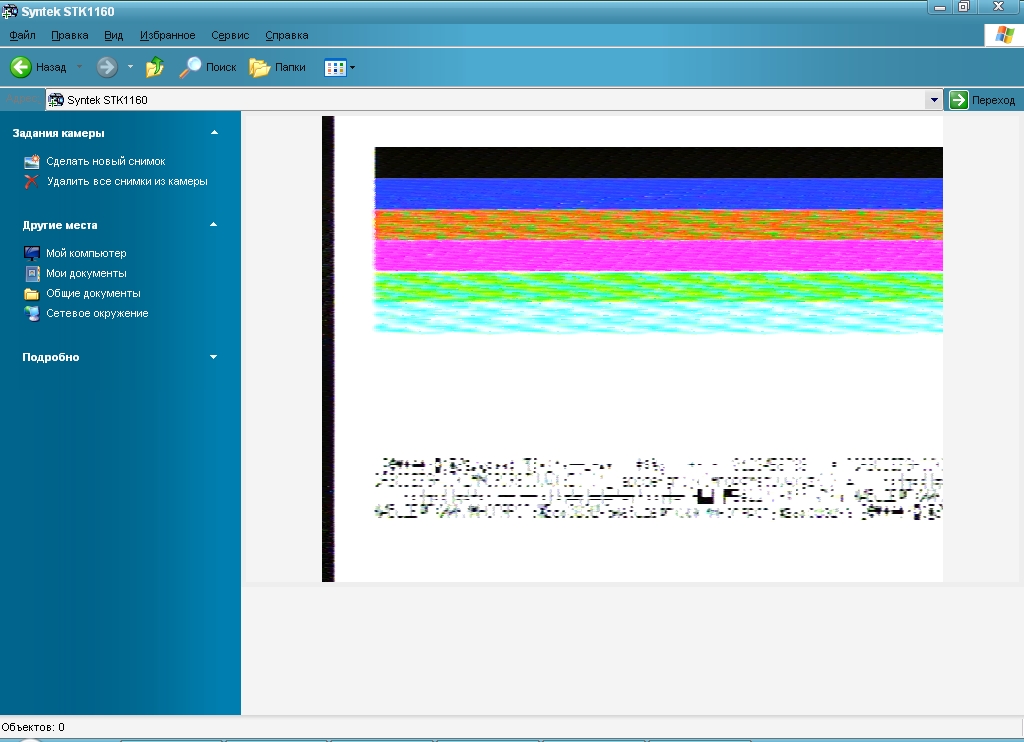Screen dimensions: 1024x742
Task: Collapse the Задания камеры panel
Action: point(213,133)
